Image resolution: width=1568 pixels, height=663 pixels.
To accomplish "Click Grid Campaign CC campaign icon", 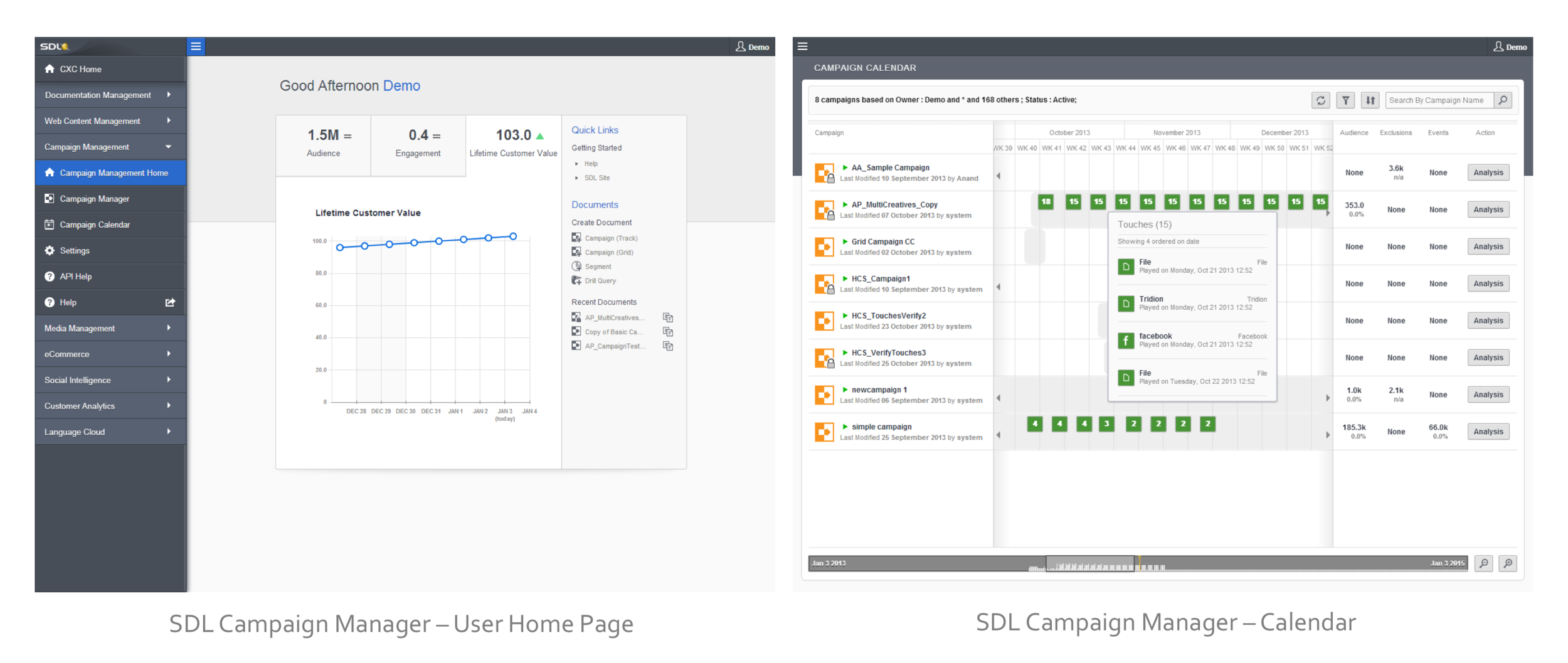I will point(824,247).
